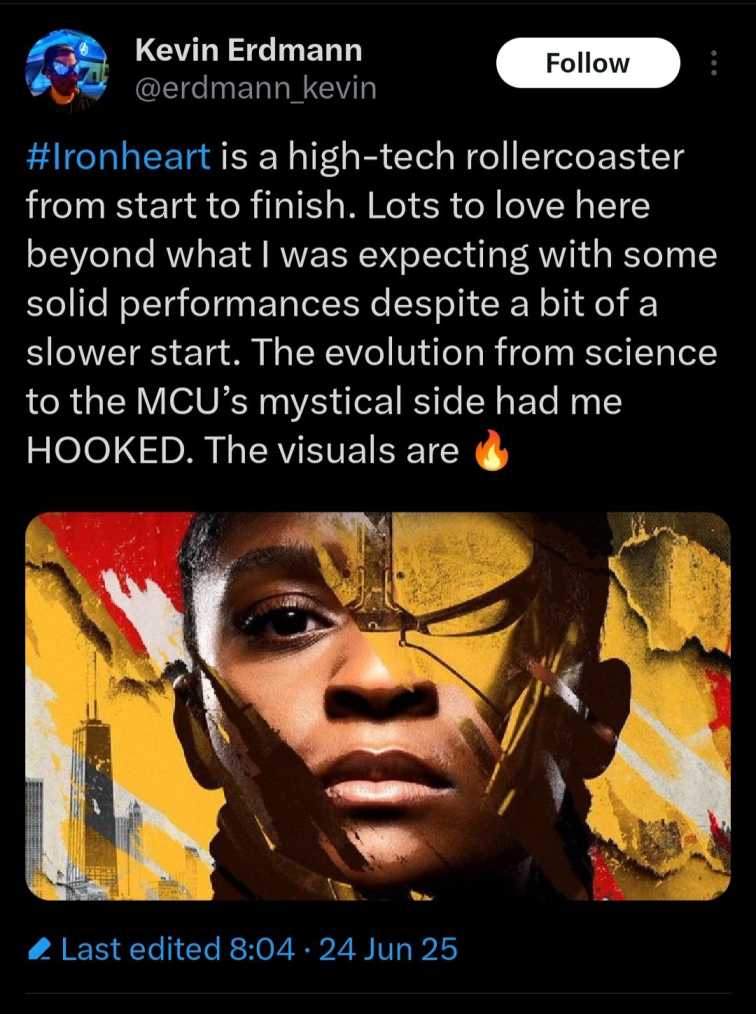Open the #Ironheart hashtag
Image resolution: width=756 pixels, height=1014 pixels.
pos(118,157)
